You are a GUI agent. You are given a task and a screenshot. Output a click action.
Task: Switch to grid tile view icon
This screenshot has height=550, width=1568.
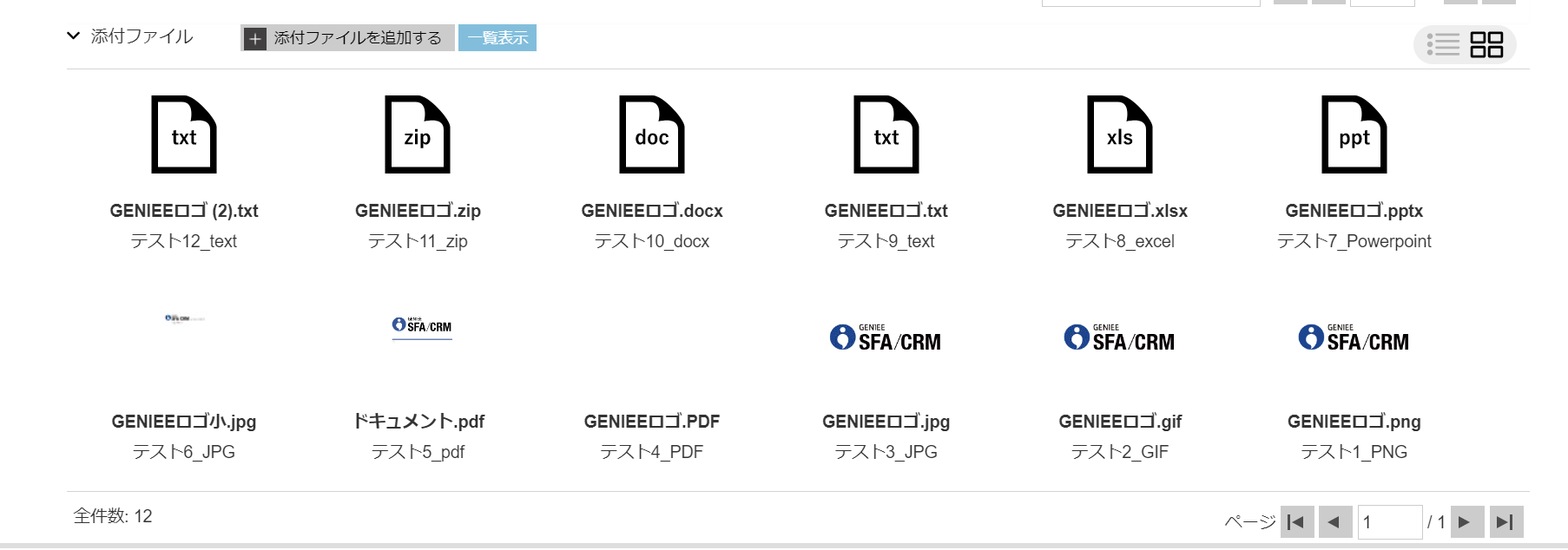tap(1486, 44)
